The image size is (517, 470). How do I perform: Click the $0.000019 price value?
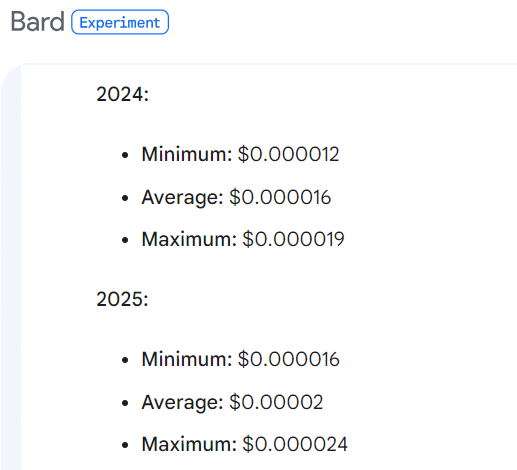click(293, 239)
